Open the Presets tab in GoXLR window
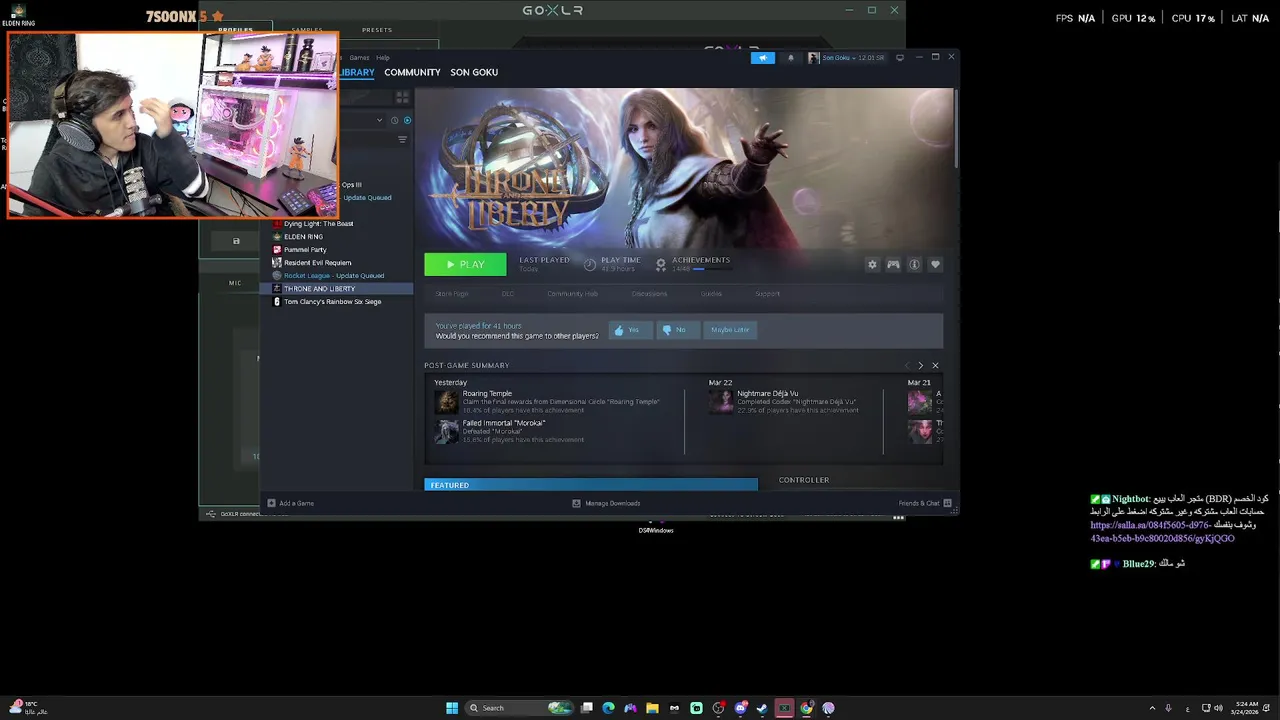 tap(377, 30)
